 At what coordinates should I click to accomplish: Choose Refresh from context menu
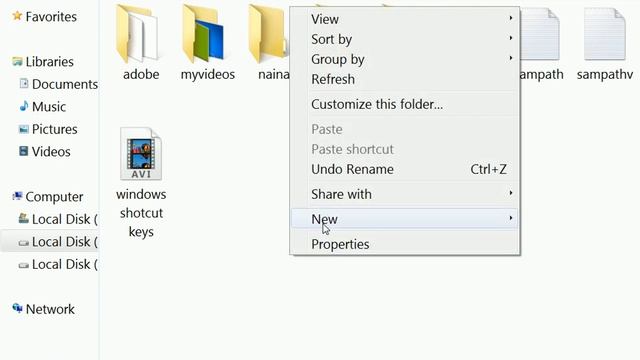coord(404,79)
